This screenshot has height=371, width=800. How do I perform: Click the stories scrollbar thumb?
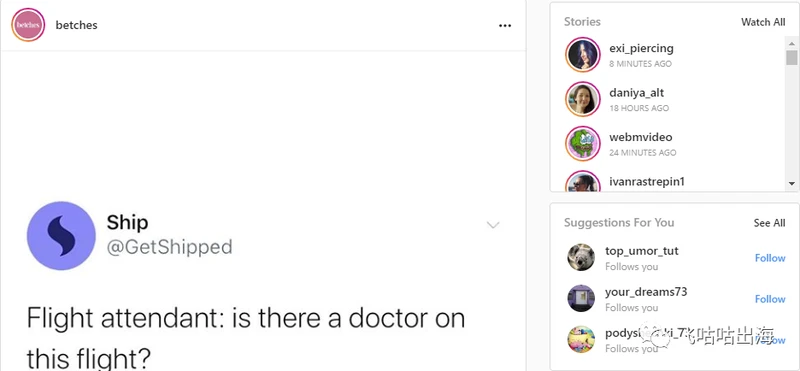(x=791, y=57)
